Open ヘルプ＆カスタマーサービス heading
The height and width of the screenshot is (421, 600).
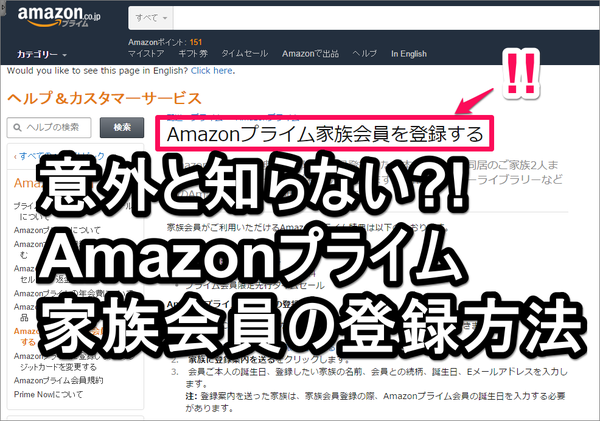104,98
